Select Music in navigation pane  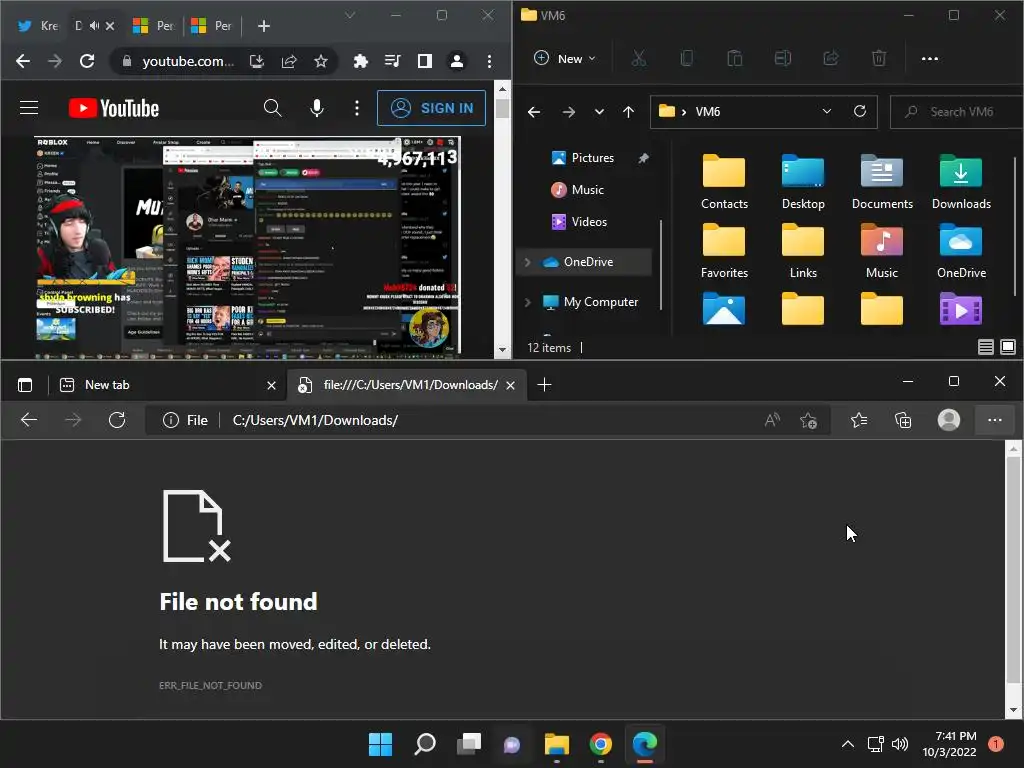point(578,189)
